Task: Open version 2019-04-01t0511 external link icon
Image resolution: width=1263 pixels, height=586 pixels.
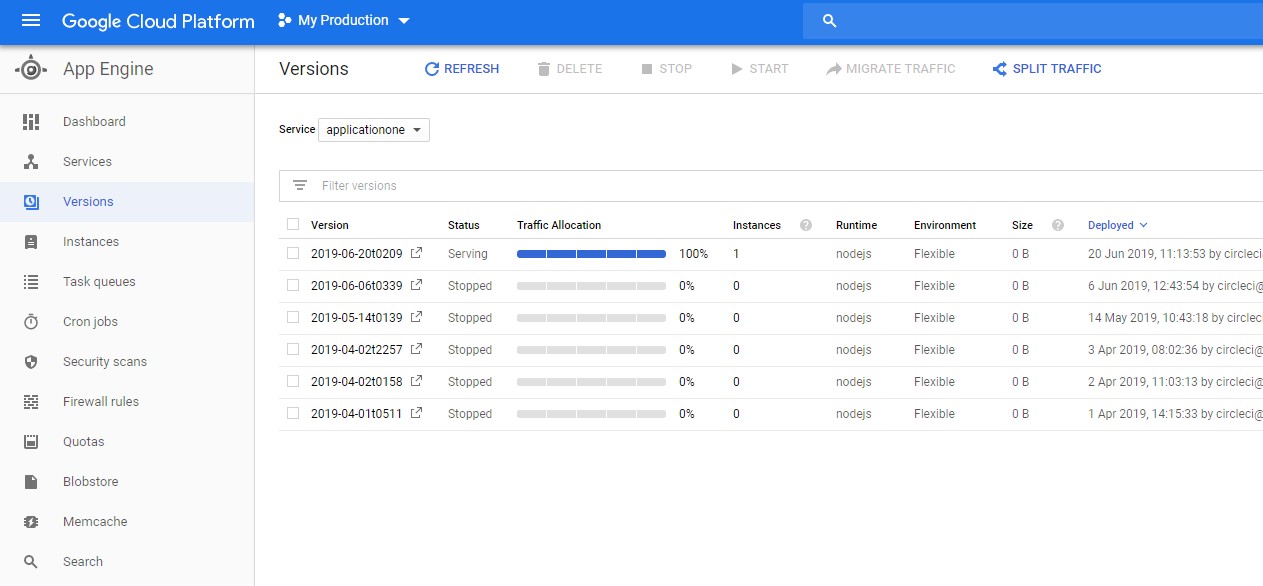Action: (x=417, y=413)
